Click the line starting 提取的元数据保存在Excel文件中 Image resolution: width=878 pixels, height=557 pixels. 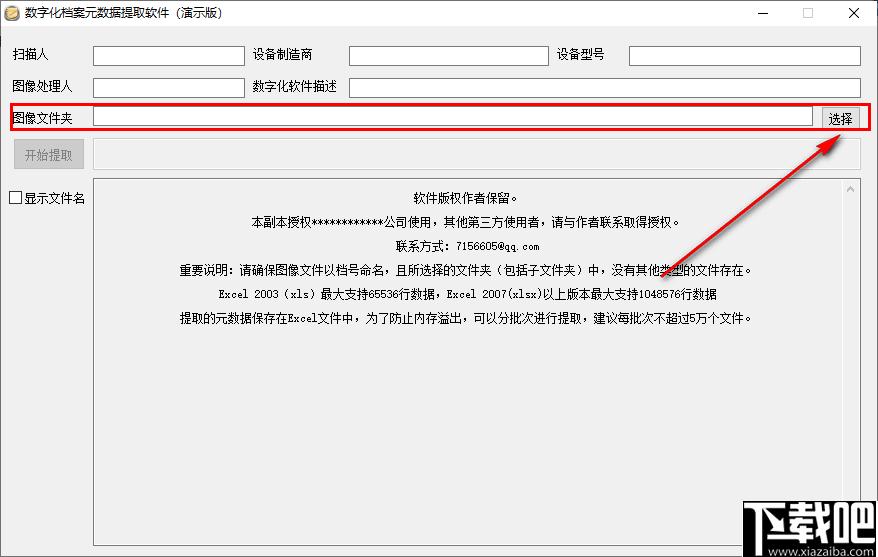[465, 319]
